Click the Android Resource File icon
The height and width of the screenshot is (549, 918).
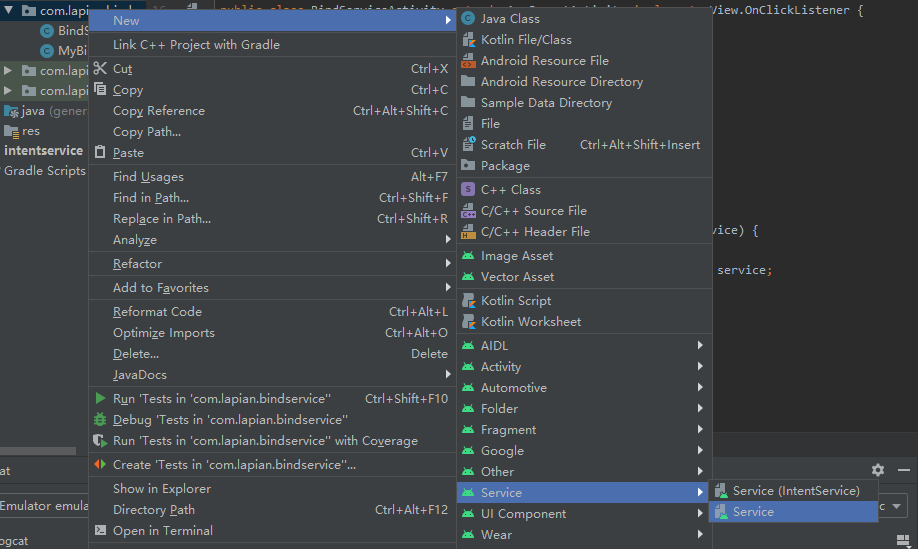coord(468,61)
